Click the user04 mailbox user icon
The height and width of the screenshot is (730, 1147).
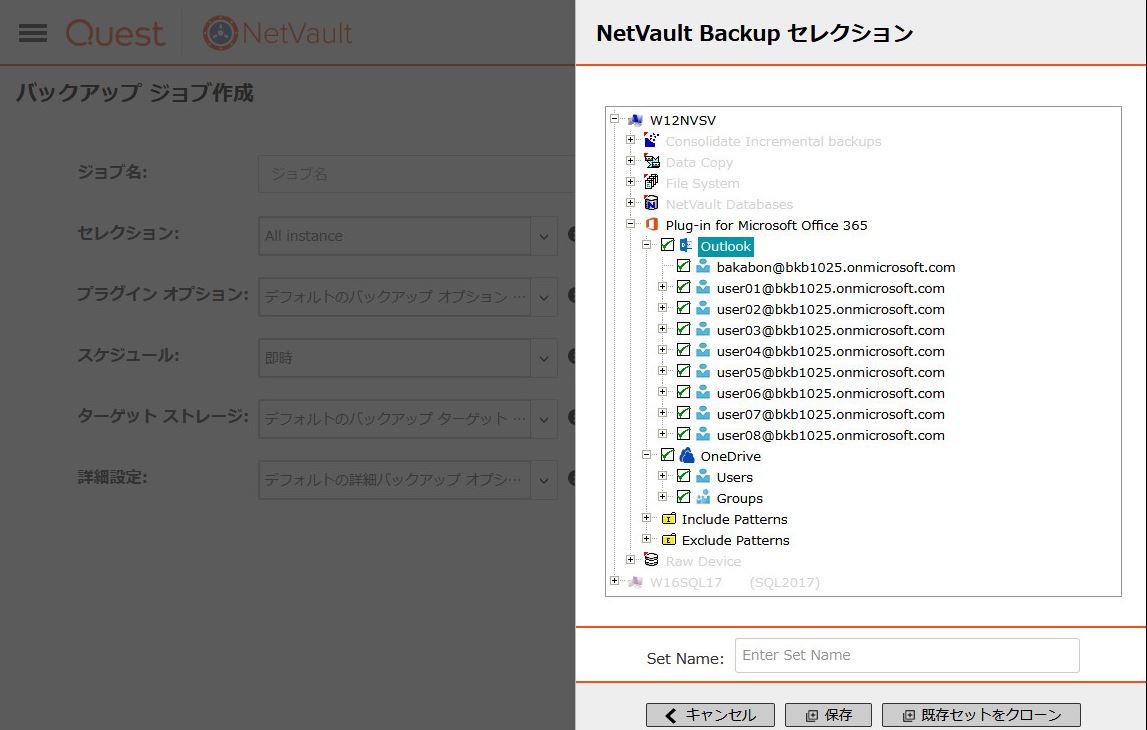point(703,350)
